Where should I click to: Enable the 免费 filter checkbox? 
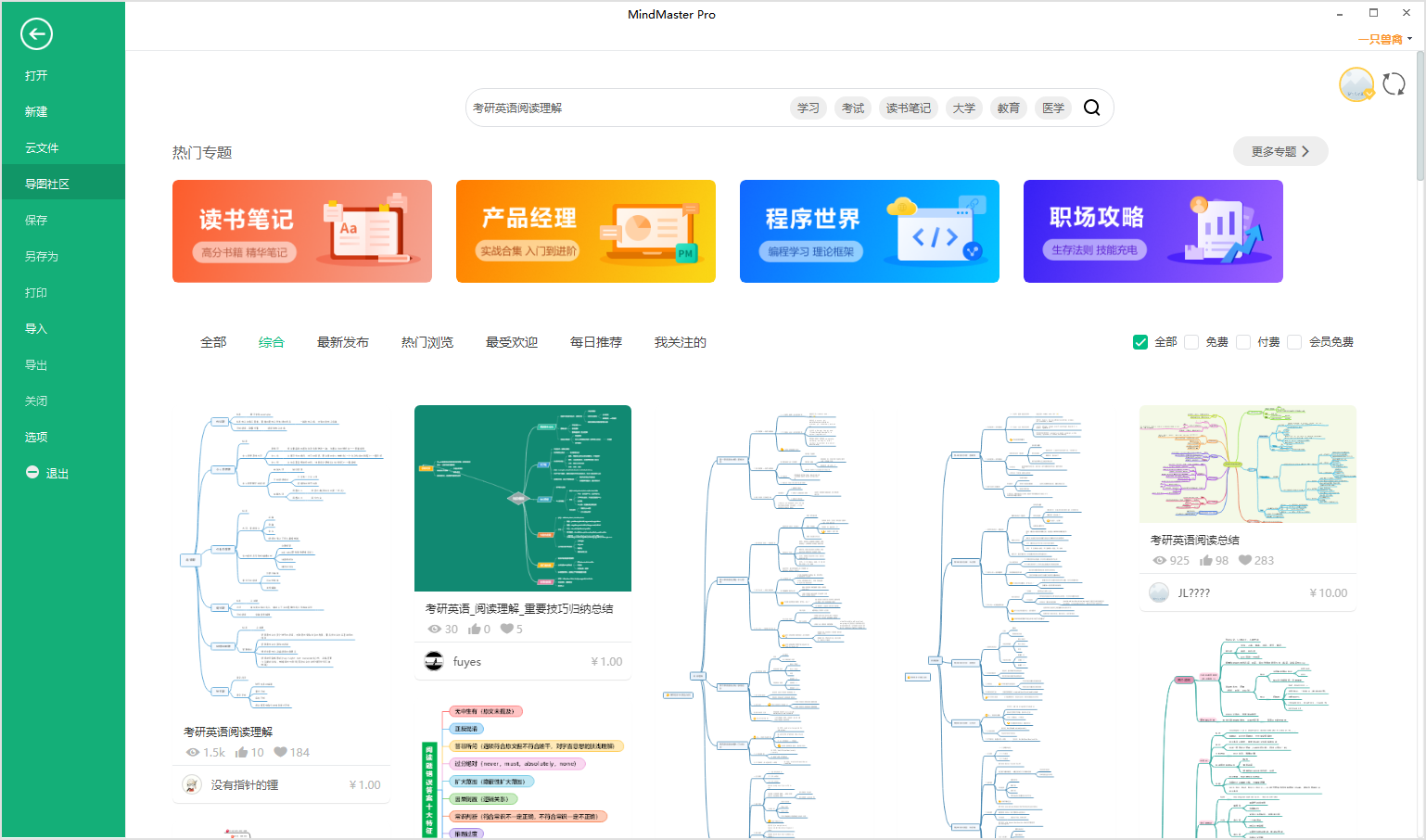[x=1191, y=342]
